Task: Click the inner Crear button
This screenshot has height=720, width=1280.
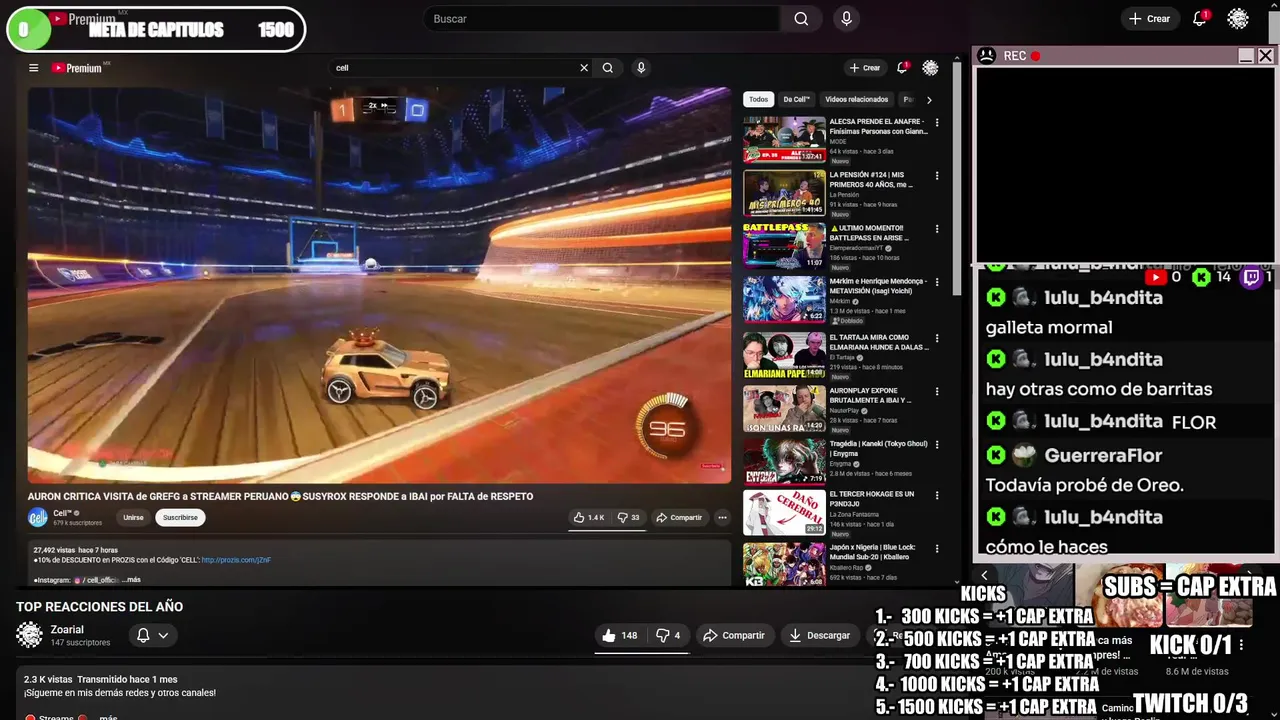Action: (x=865, y=68)
